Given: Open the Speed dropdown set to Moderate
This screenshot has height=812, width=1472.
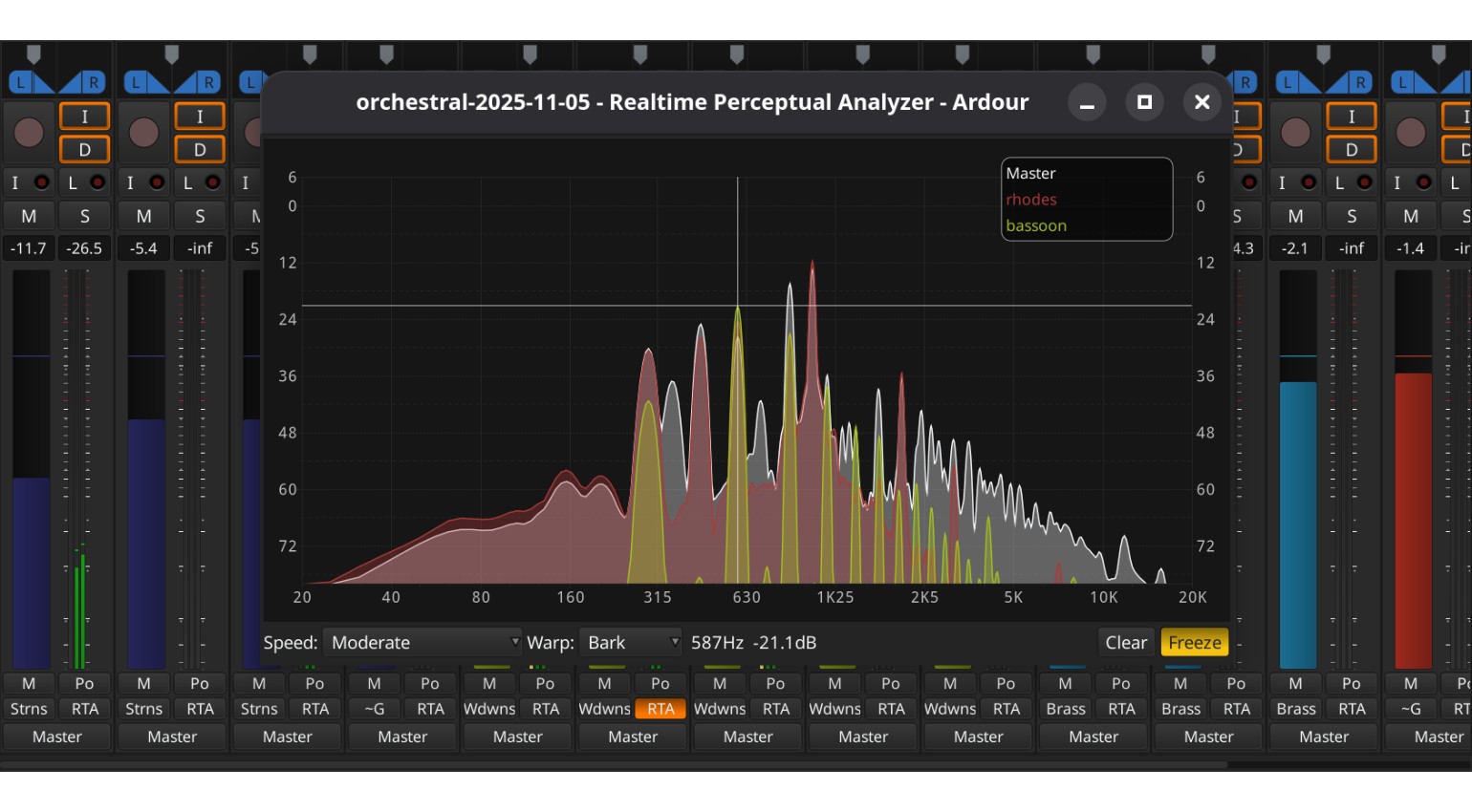Looking at the screenshot, I should (x=423, y=643).
